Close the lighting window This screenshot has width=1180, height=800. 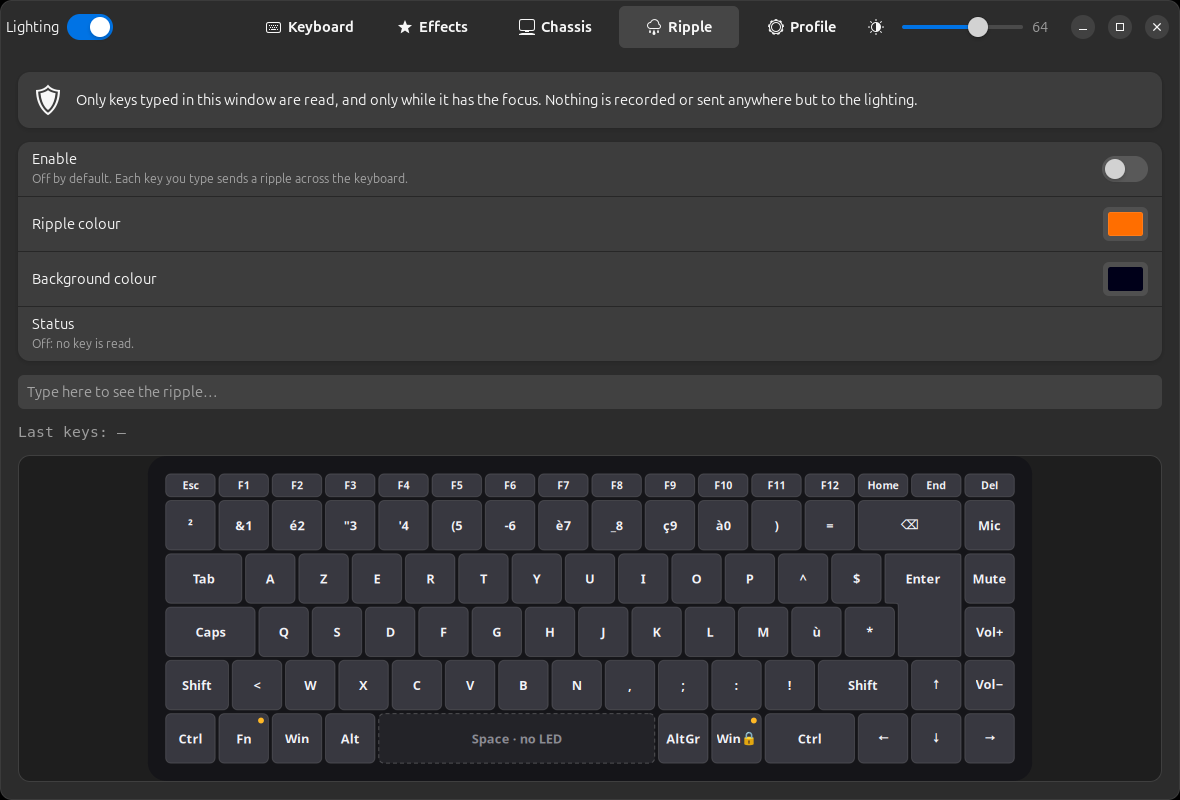1157,27
